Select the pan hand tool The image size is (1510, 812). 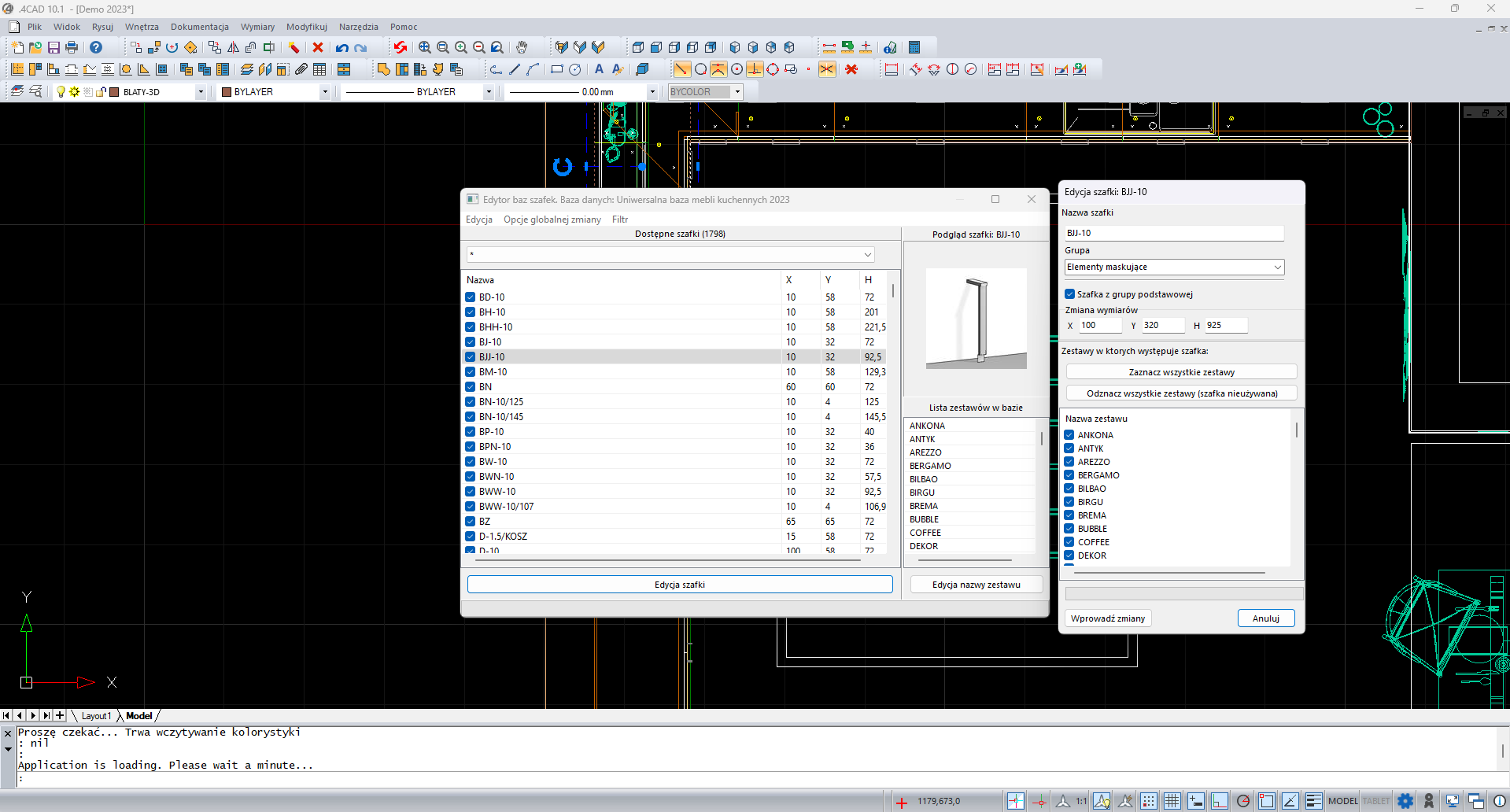522,48
